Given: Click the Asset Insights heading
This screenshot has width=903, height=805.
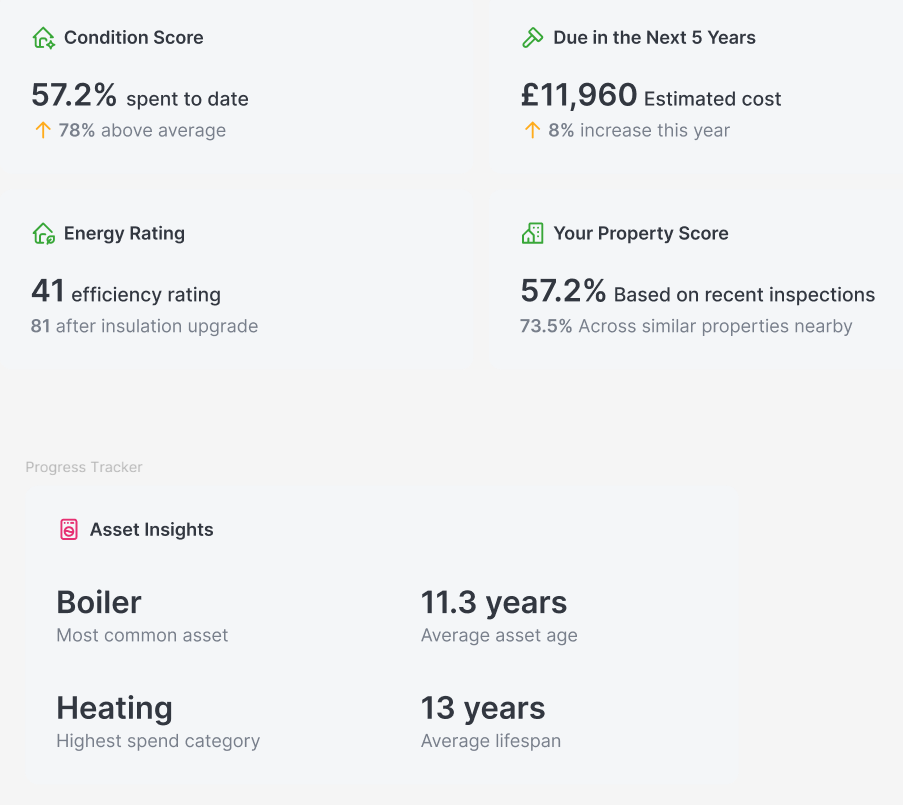Looking at the screenshot, I should (151, 530).
